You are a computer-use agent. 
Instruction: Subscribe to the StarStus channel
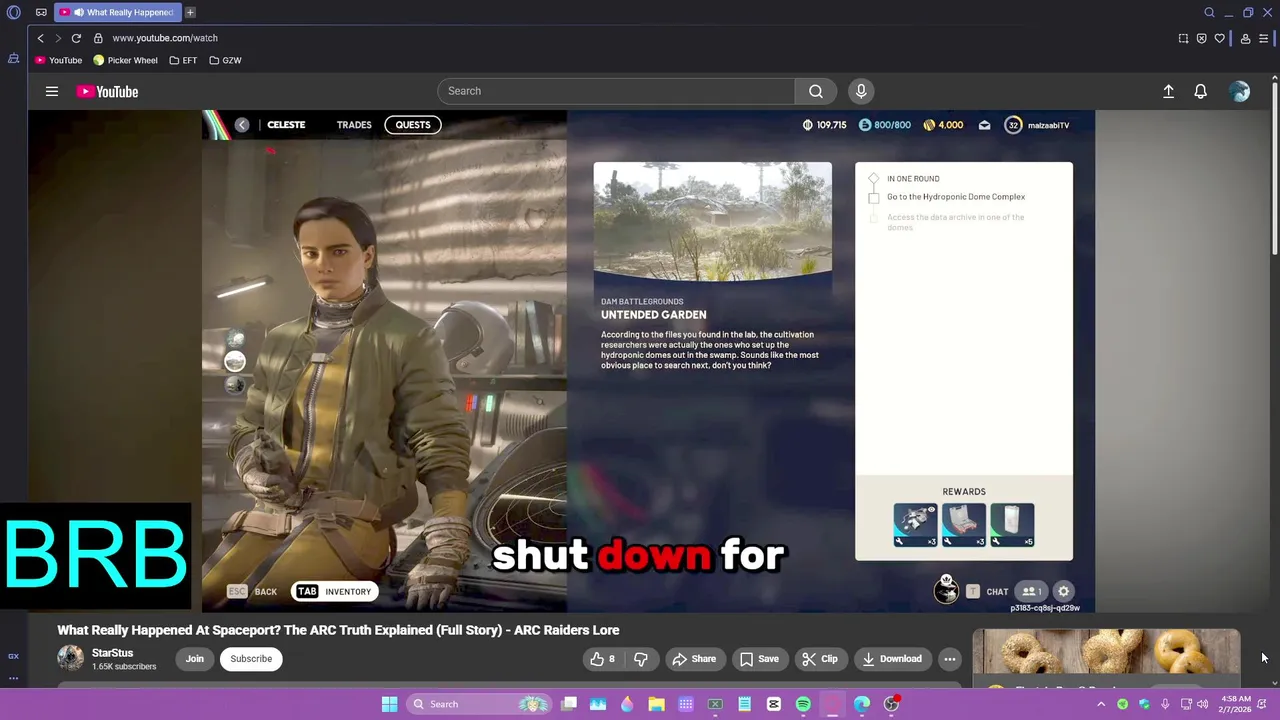coord(251,659)
